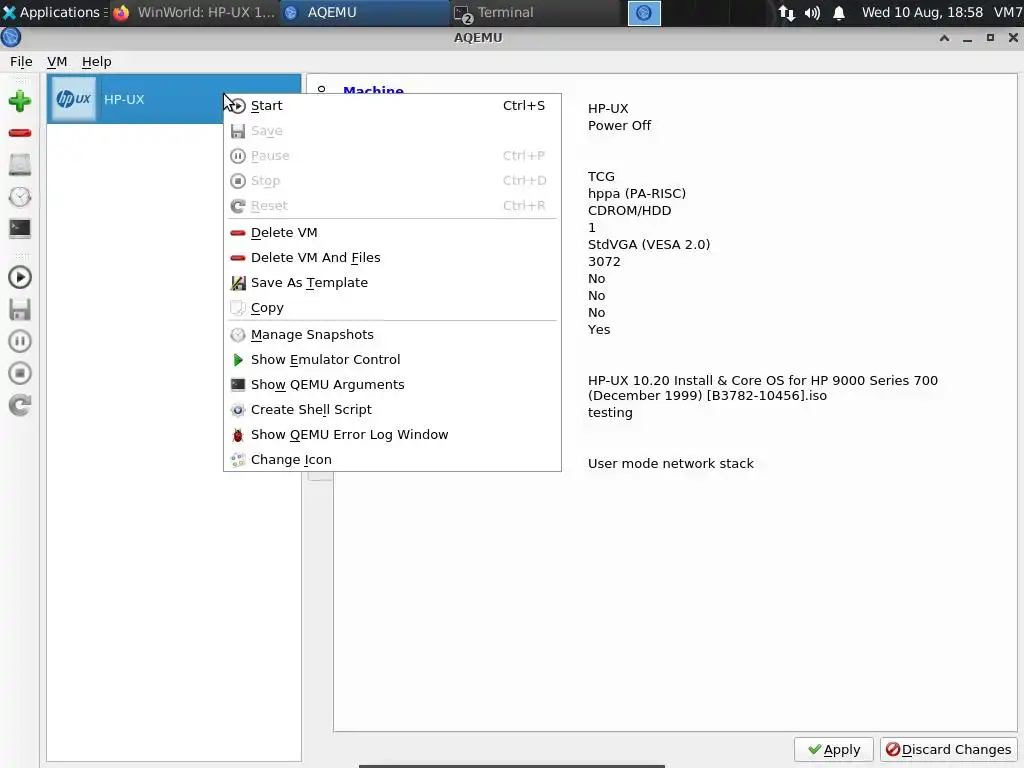
Task: Select Change Icon menu entry
Action: tap(392, 460)
